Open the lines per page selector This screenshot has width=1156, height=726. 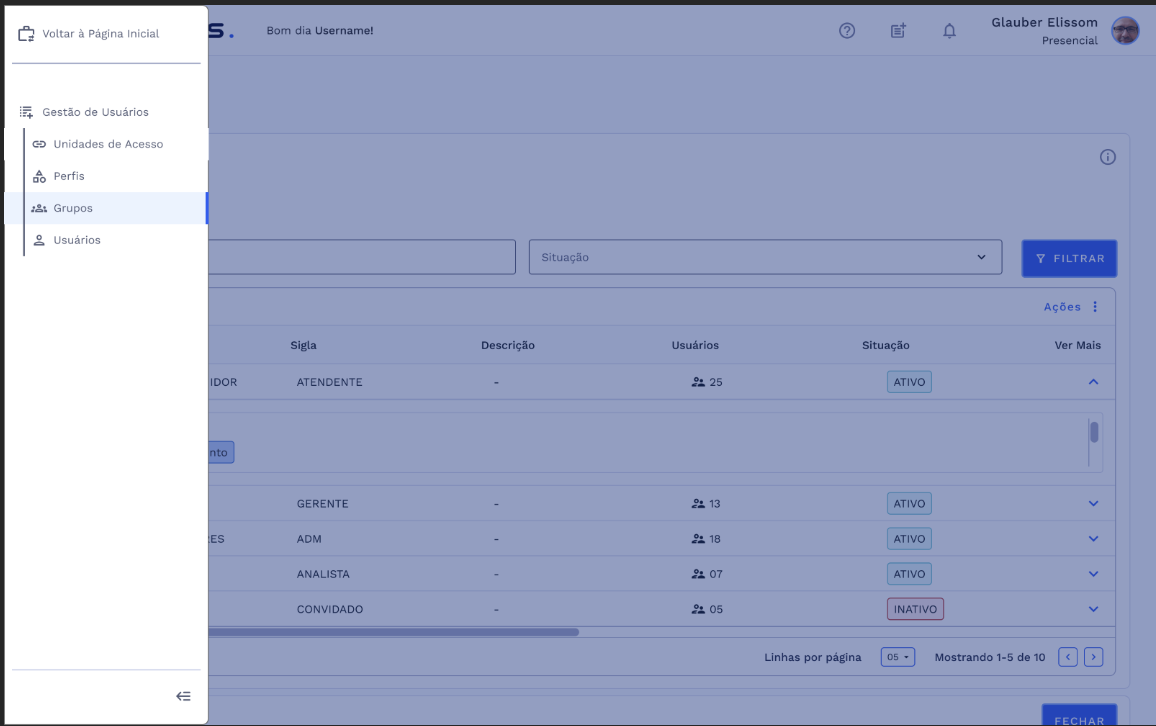[x=898, y=657]
